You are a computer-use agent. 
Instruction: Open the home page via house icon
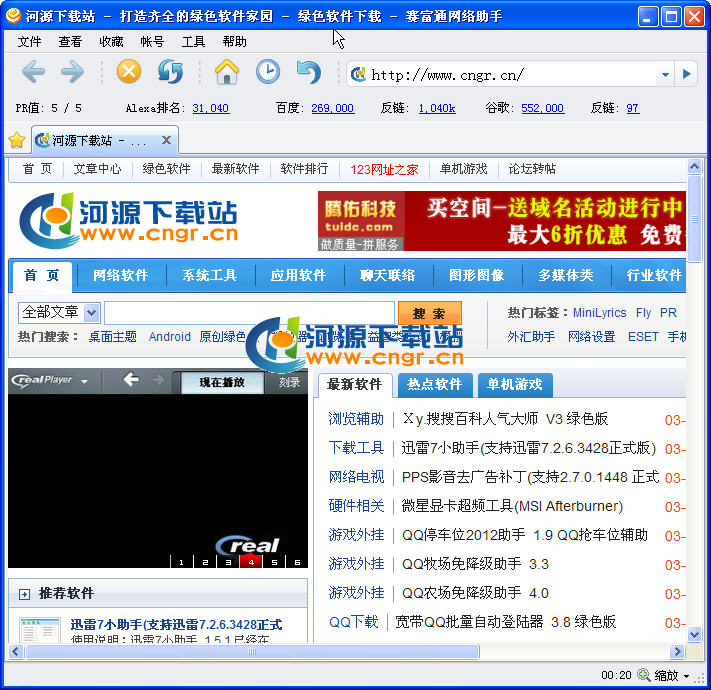pyautogui.click(x=227, y=72)
